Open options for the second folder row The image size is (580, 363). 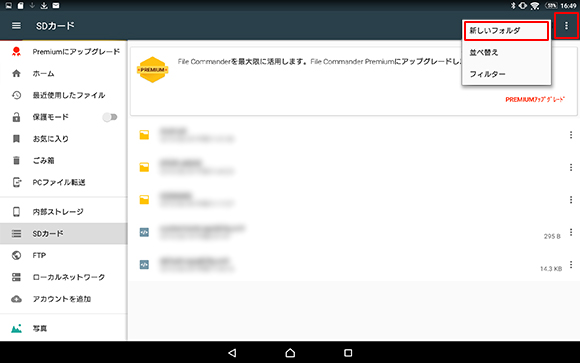(x=571, y=167)
